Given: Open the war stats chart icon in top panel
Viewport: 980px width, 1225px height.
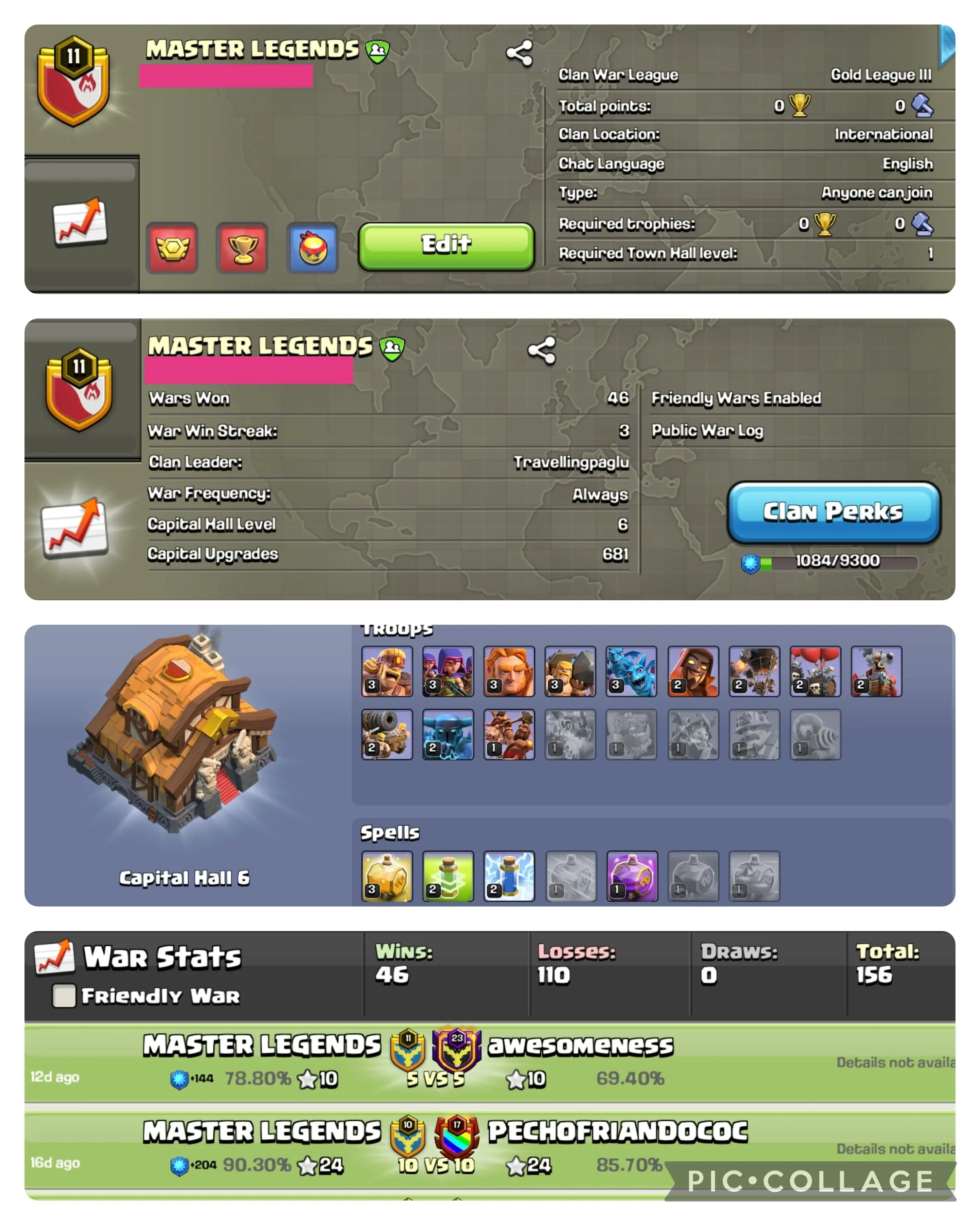Looking at the screenshot, I should [80, 222].
